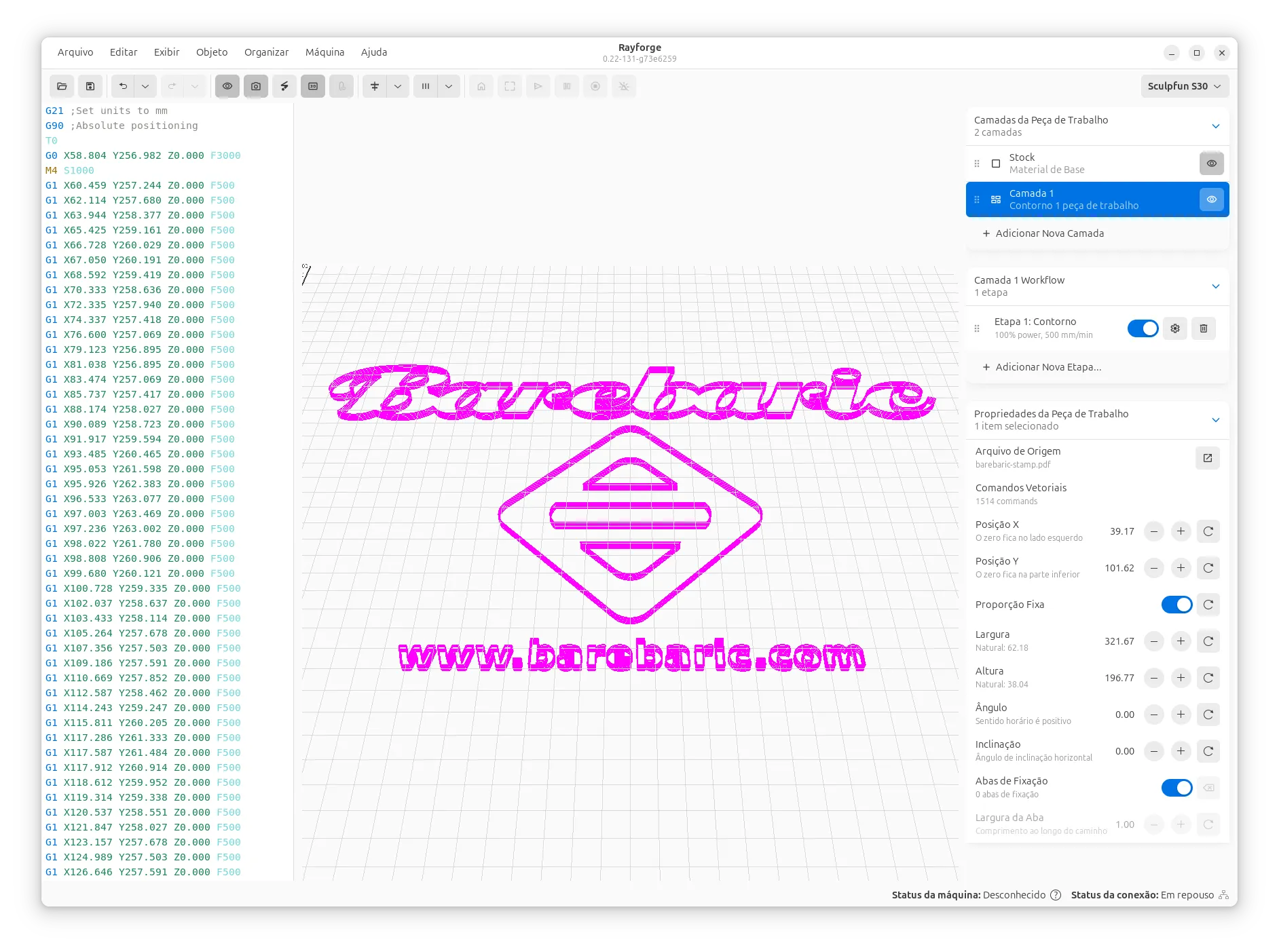Turn off Proporção Fixa
1279x952 pixels.
[1177, 604]
